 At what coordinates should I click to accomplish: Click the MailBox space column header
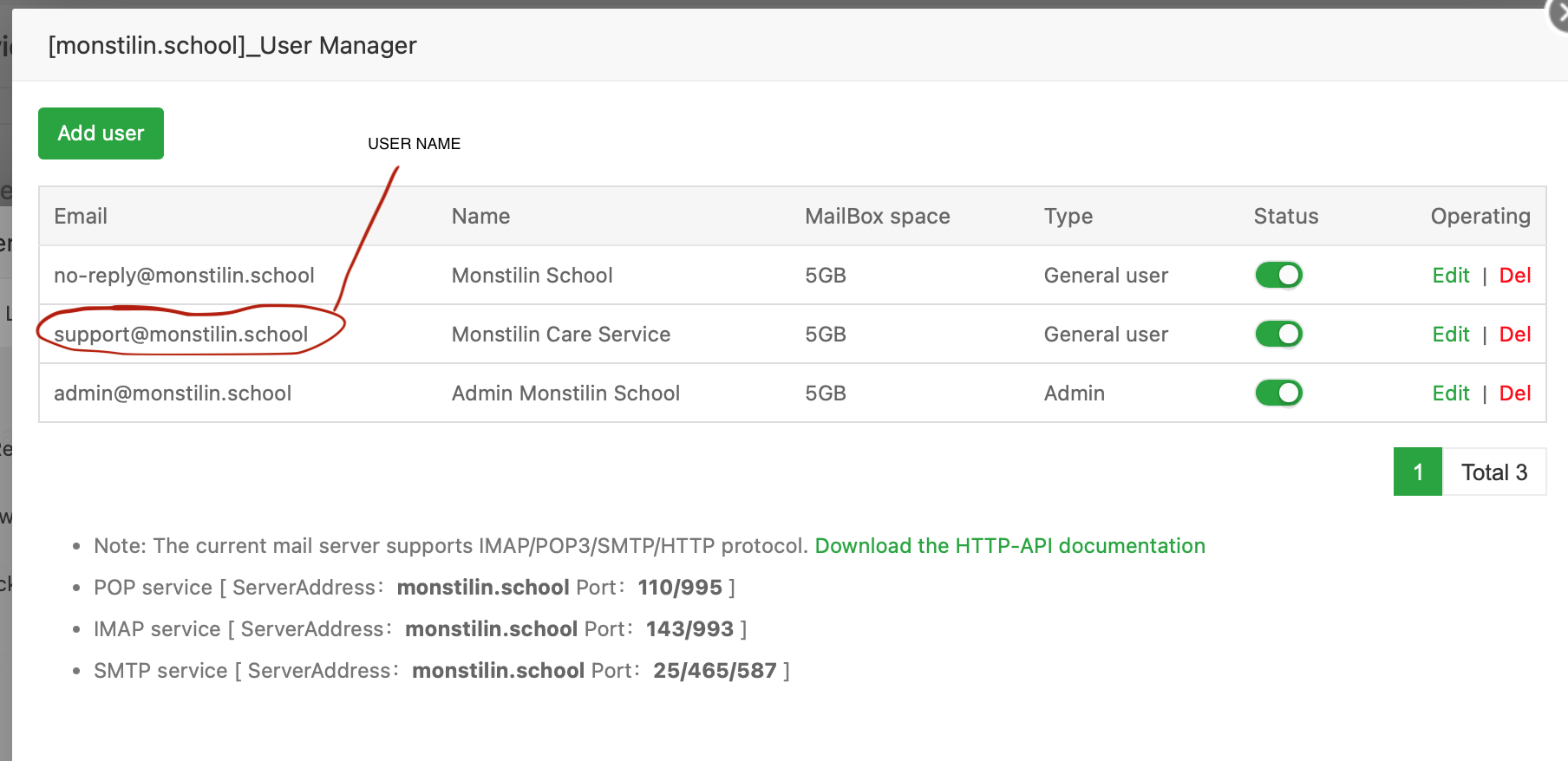pos(877,217)
